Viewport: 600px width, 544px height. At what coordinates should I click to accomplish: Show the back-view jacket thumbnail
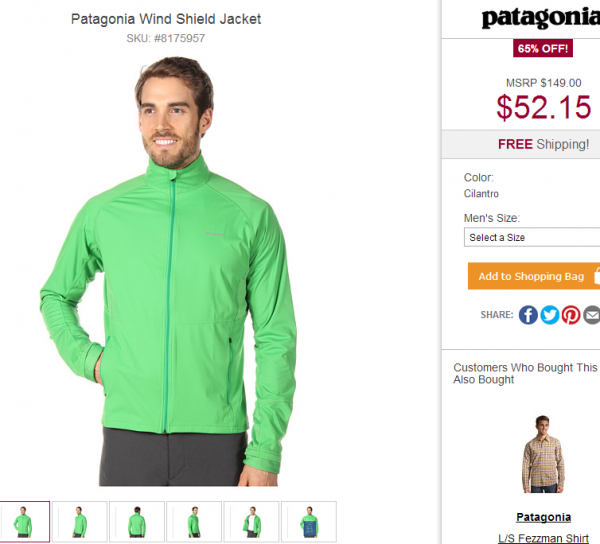[x=137, y=521]
